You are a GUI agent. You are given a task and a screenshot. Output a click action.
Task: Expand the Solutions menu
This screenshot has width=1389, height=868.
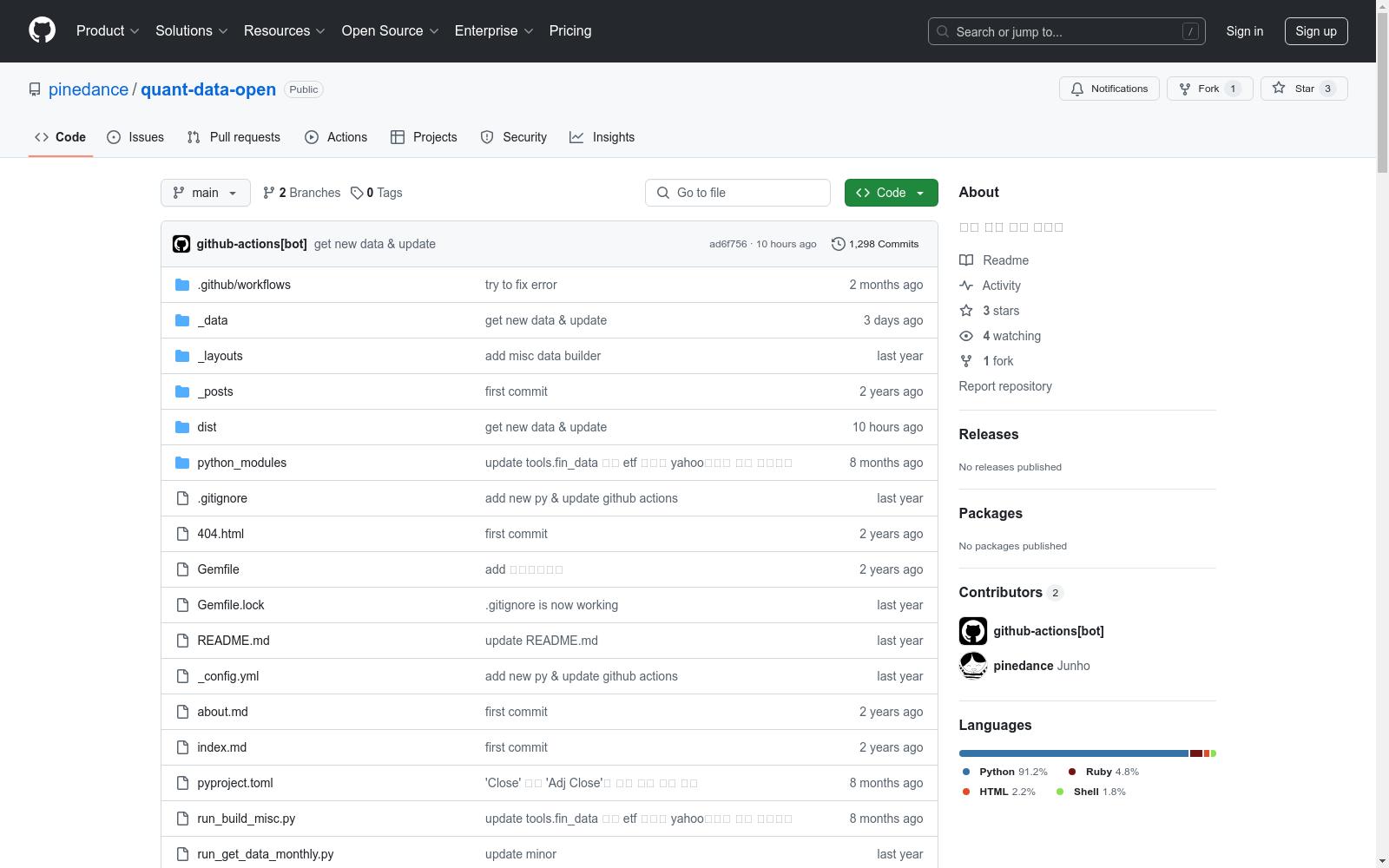192,31
